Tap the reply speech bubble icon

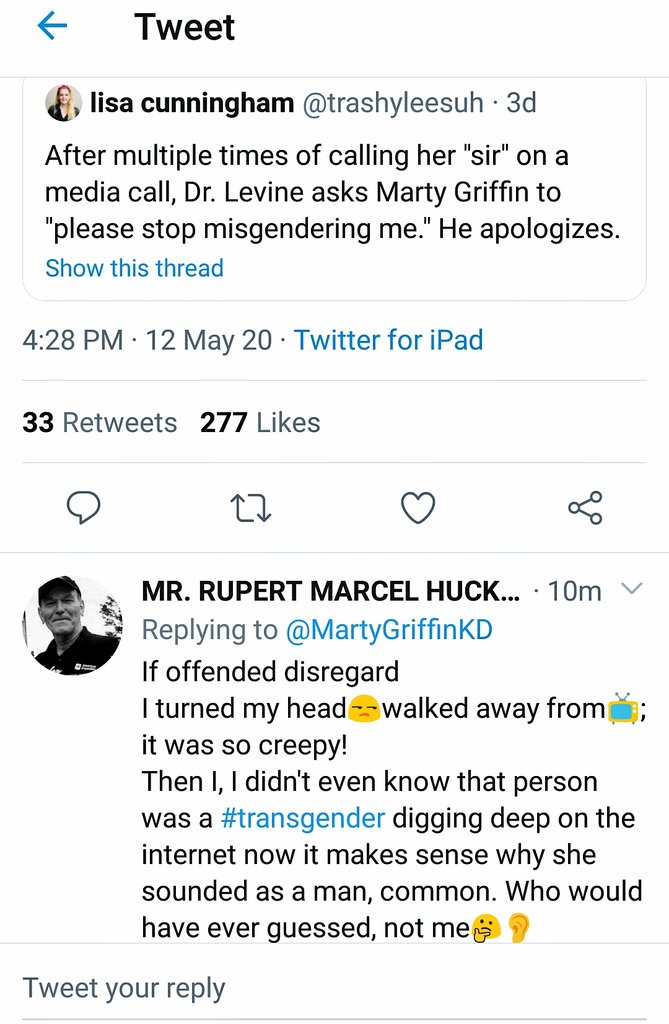(84, 508)
